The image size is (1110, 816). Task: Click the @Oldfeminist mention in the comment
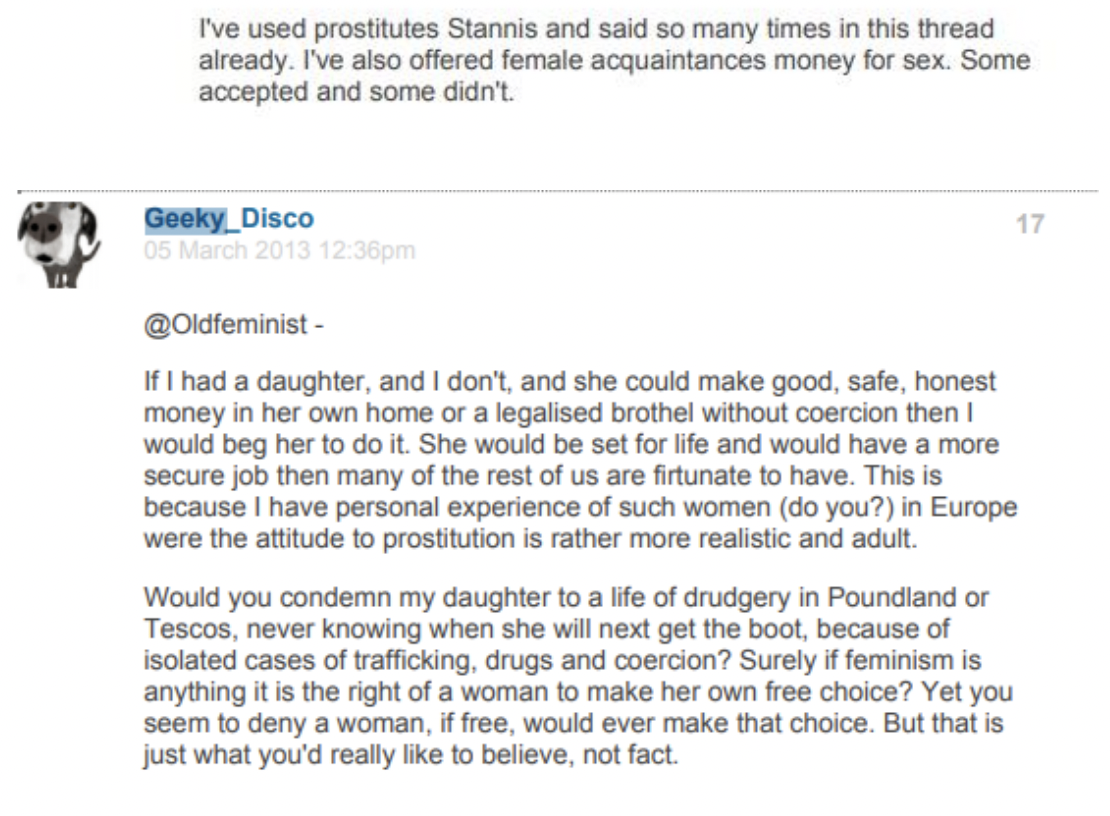coord(226,325)
